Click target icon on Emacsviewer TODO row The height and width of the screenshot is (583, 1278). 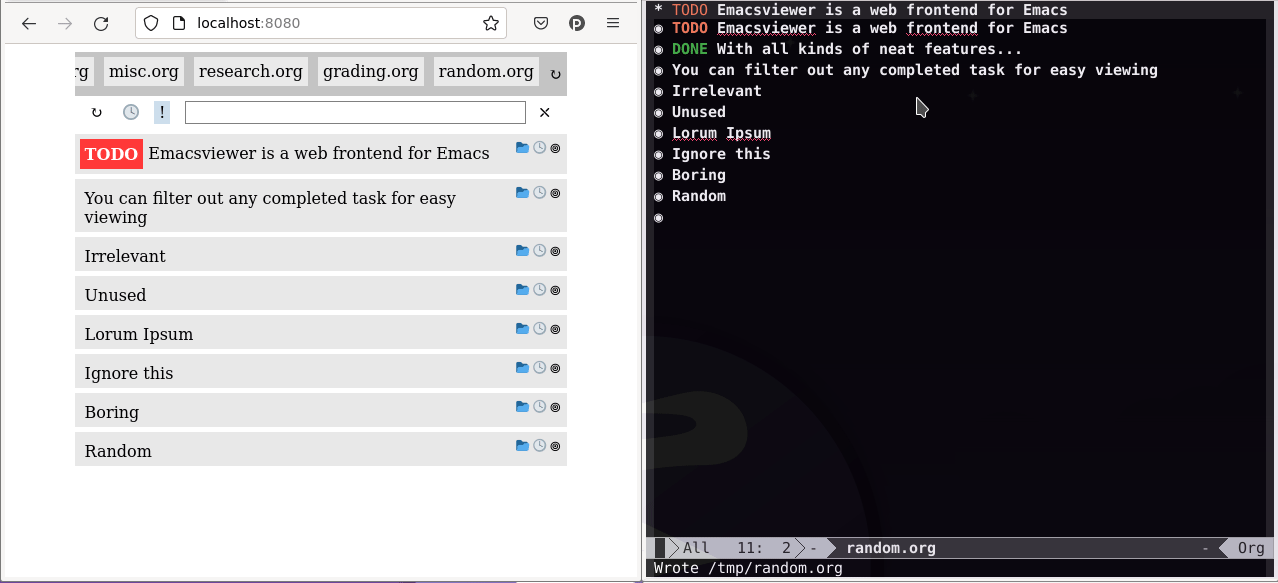(555, 148)
